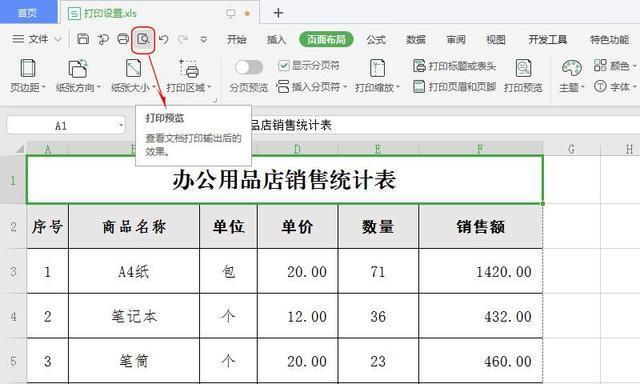This screenshot has width=640, height=384.
Task: Switch to the 插入 tab
Action: coord(276,40)
